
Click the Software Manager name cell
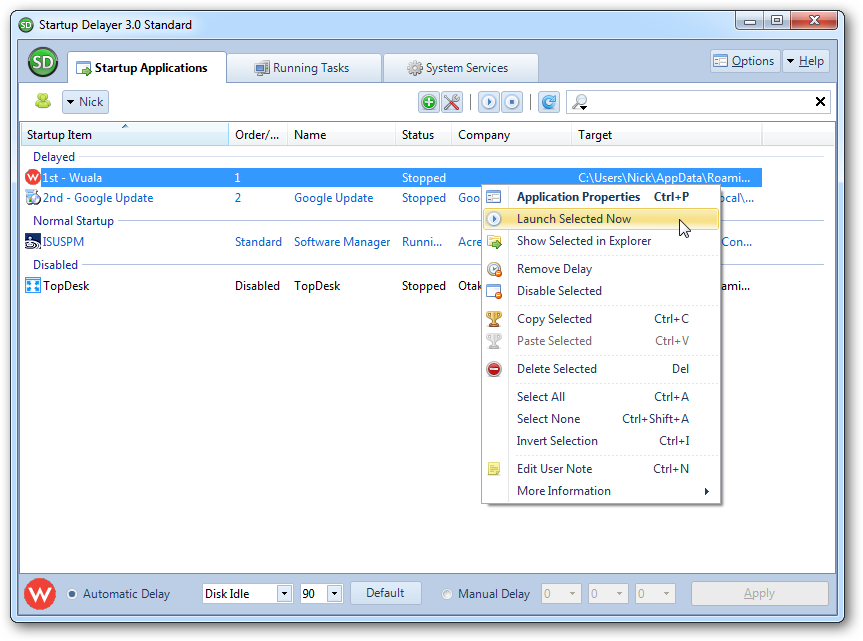point(342,242)
